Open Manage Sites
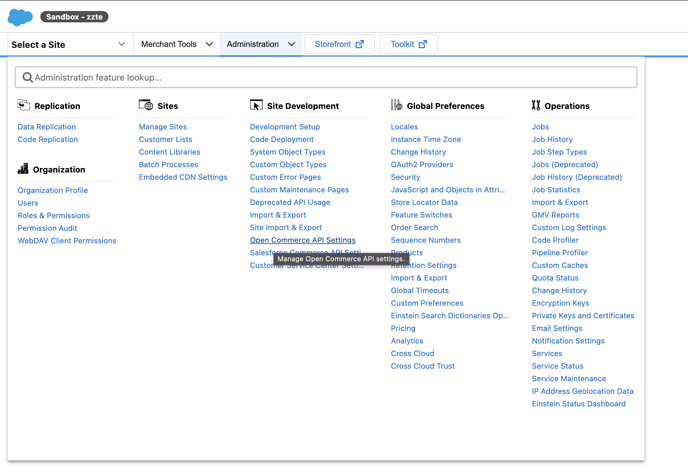The image size is (688, 476). [163, 127]
